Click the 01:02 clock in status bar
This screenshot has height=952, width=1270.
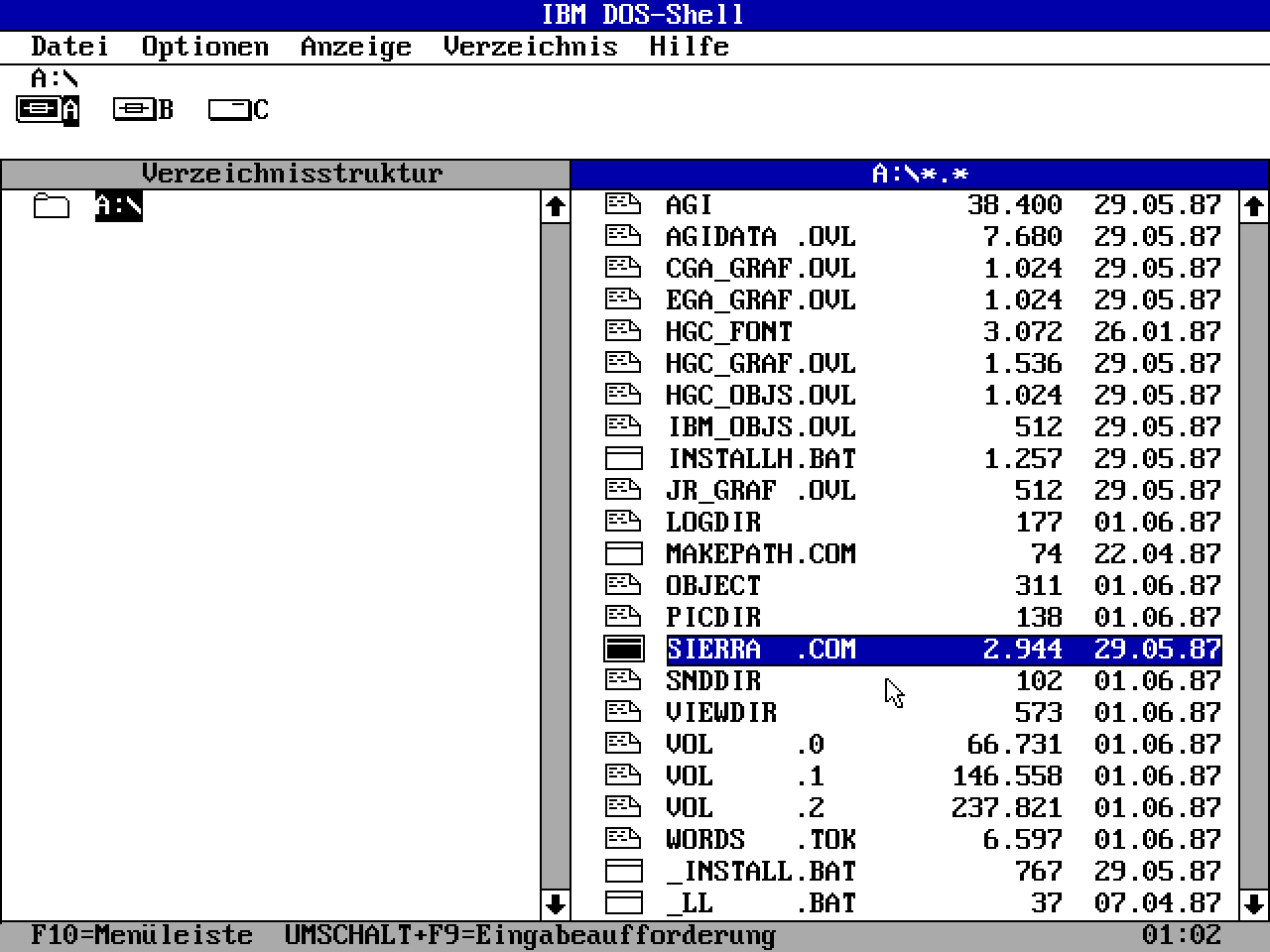tap(1181, 935)
